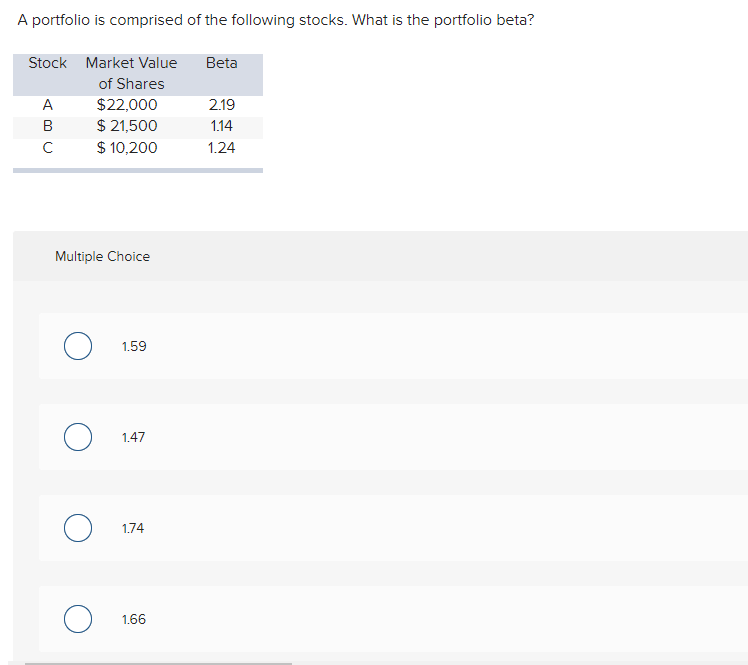748x665 pixels.
Task: Pick the radio circle beside 1.66
Action: click(78, 619)
